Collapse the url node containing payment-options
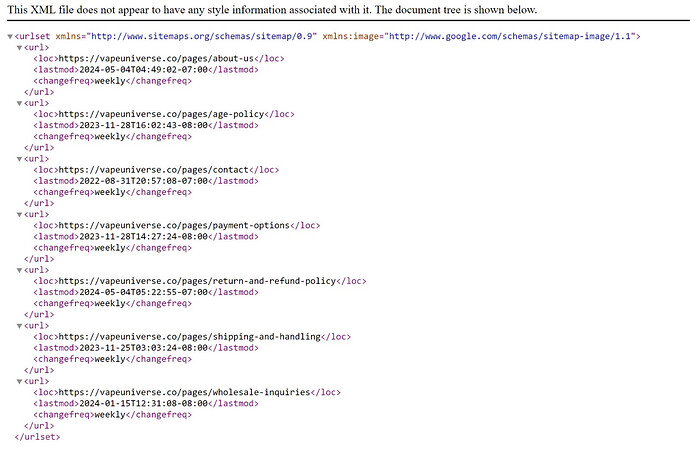690x457 pixels. click(19, 215)
